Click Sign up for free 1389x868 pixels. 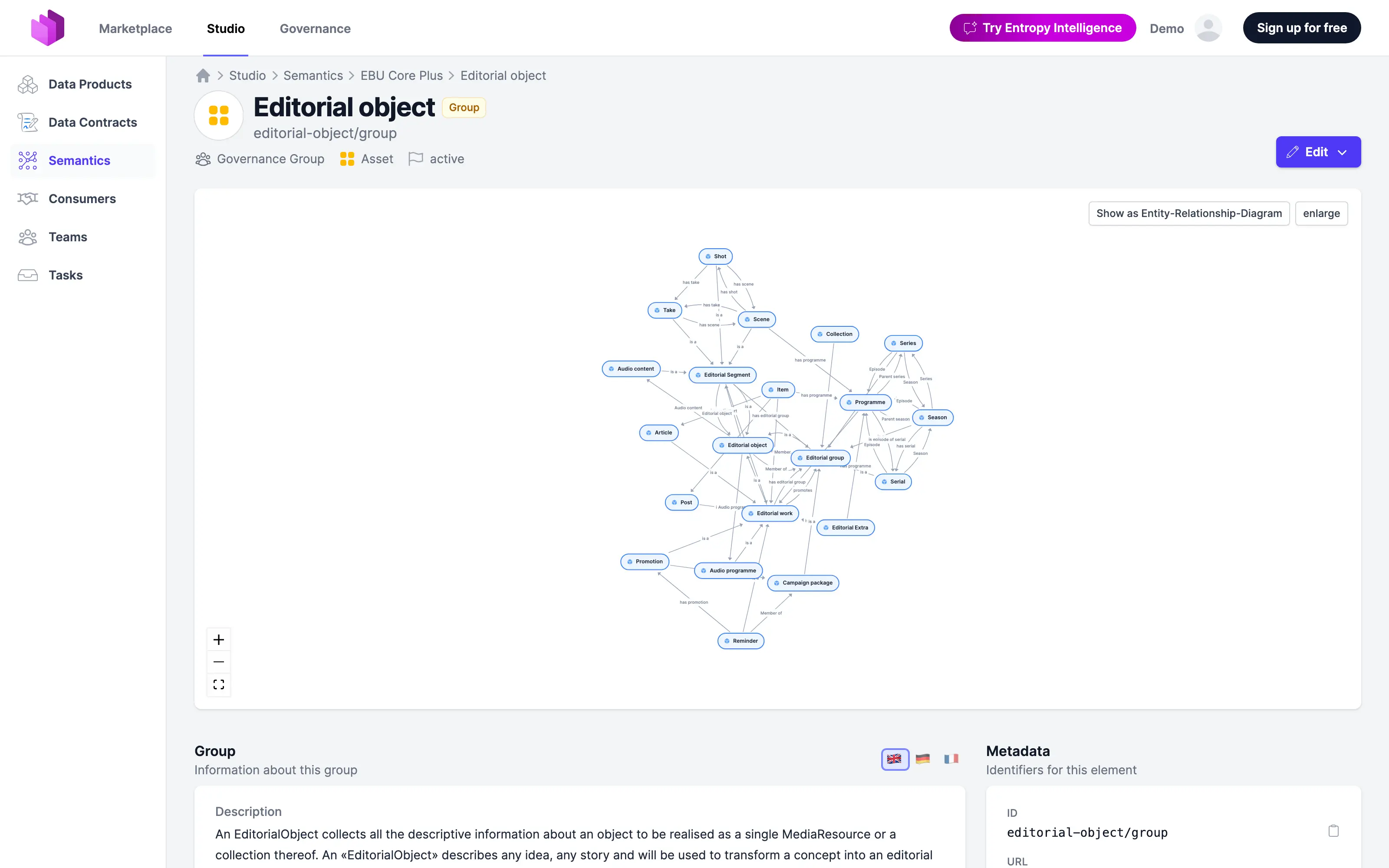(x=1302, y=27)
